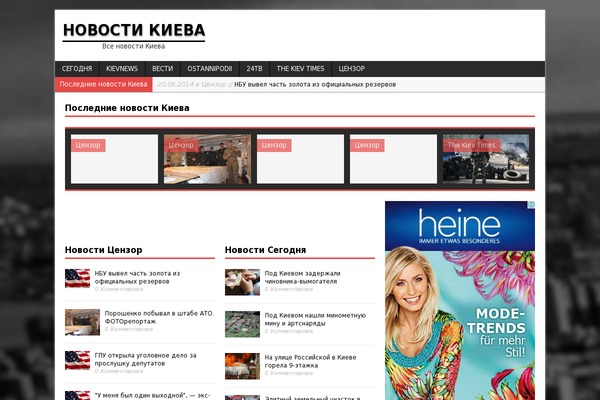
Task: Open Под Киевом задержали чиновника-вымогателя article
Action: (x=302, y=277)
